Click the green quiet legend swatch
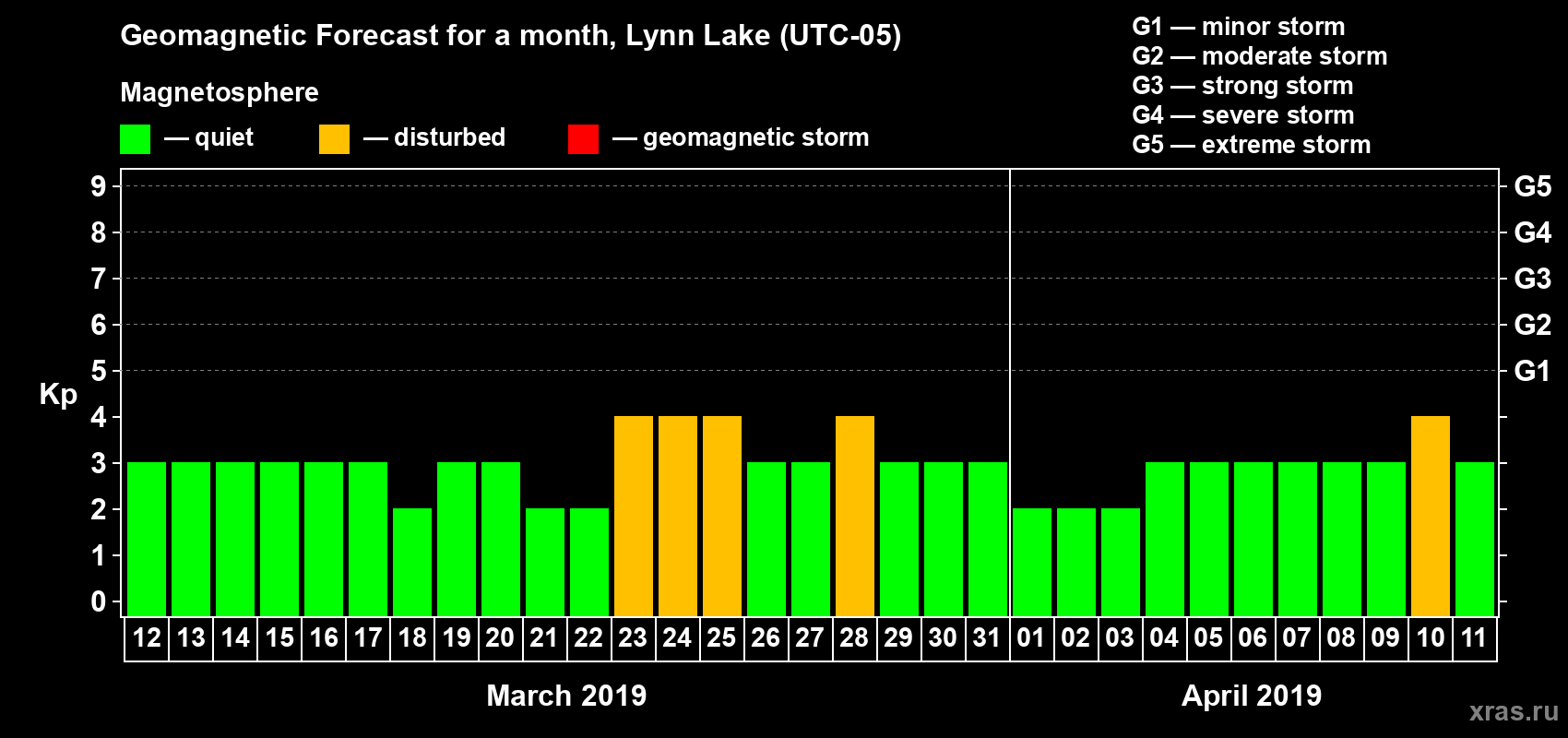The height and width of the screenshot is (738, 1568). tap(135, 139)
